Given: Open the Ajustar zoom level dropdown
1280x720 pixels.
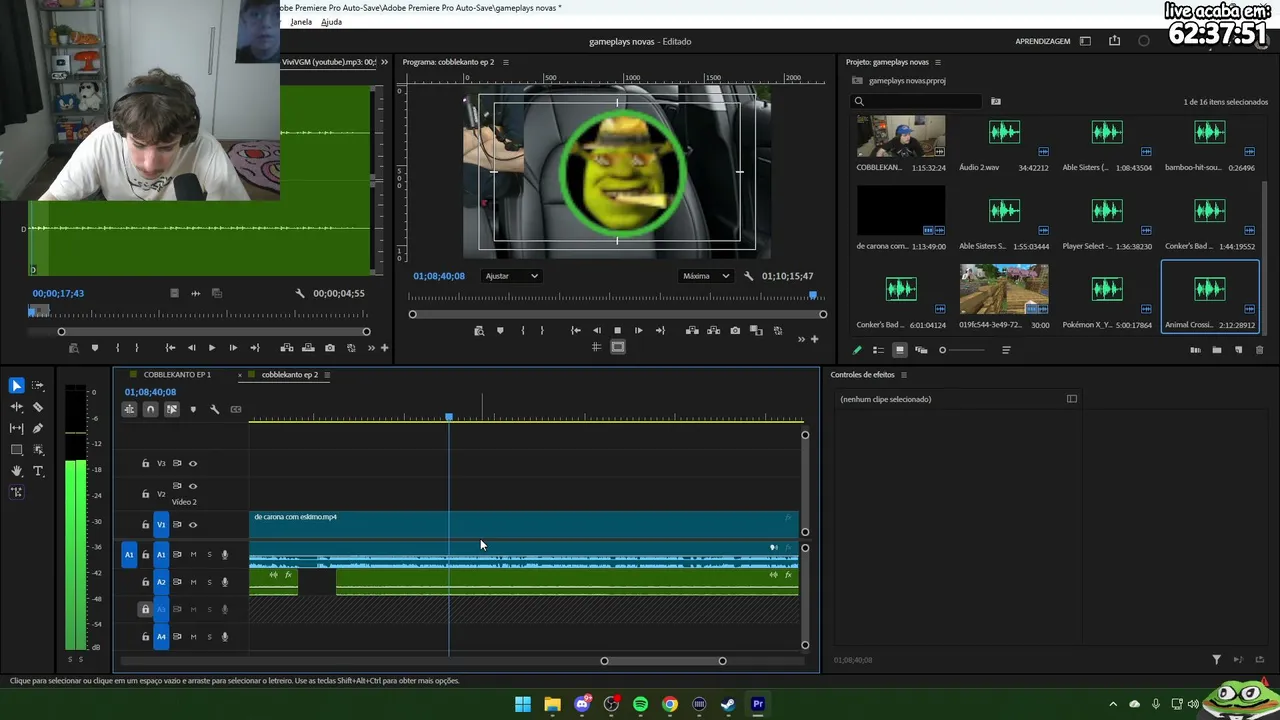Looking at the screenshot, I should pos(511,276).
